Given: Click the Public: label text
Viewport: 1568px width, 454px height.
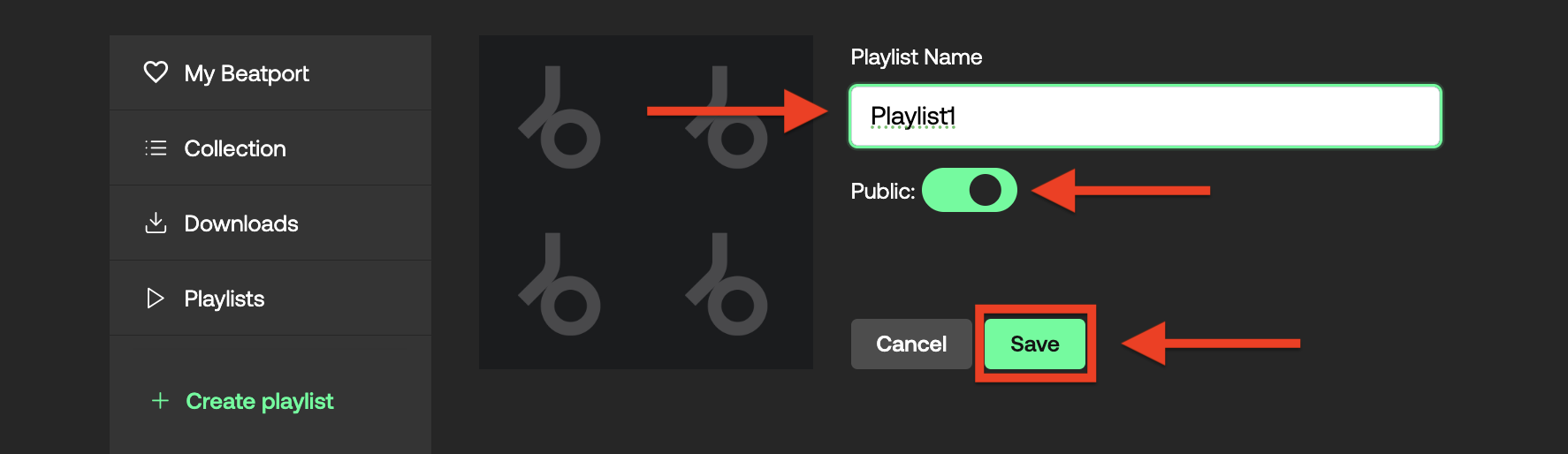Looking at the screenshot, I should [882, 191].
